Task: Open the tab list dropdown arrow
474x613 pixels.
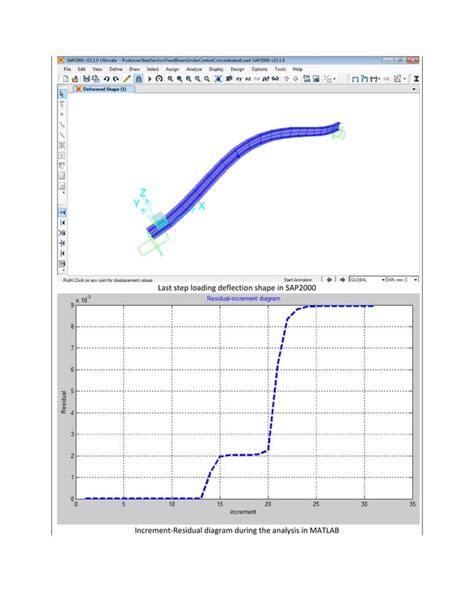Action: pyautogui.click(x=414, y=90)
